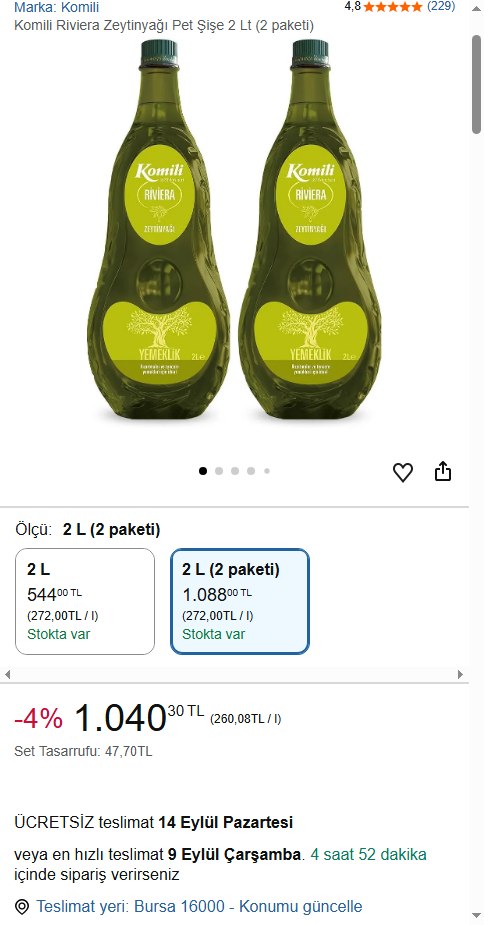Viewport: 484px width, 925px height.
Task: Click the orange star rating icons
Action: [x=393, y=7]
